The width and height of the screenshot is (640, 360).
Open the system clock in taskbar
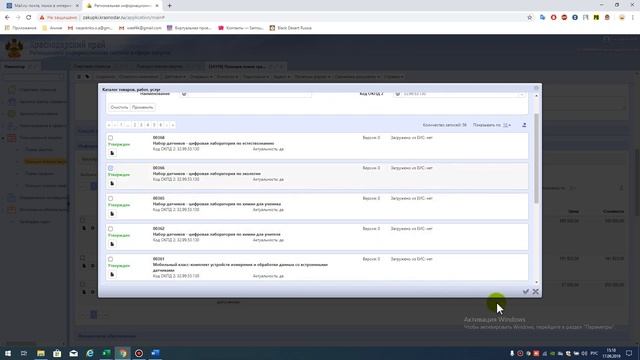point(611,353)
